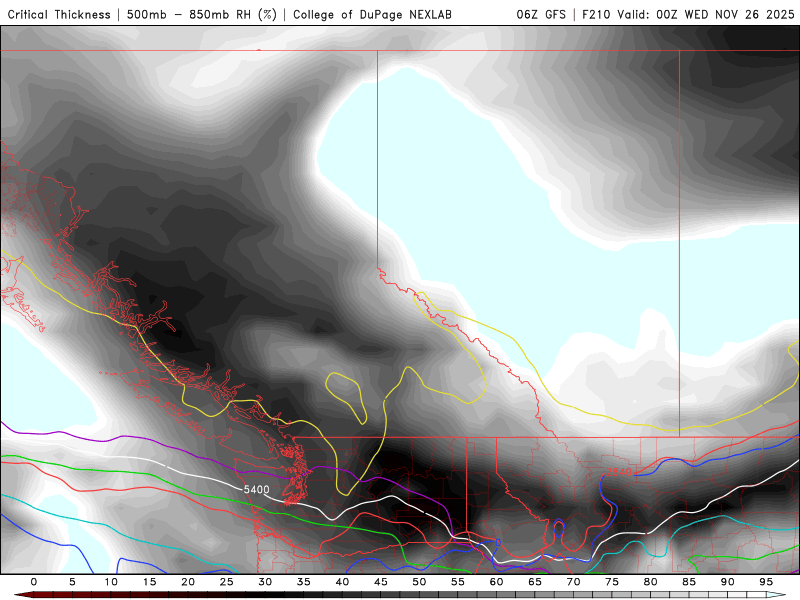Click the '70' tick on the color bar
The height and width of the screenshot is (600, 800).
(x=573, y=582)
